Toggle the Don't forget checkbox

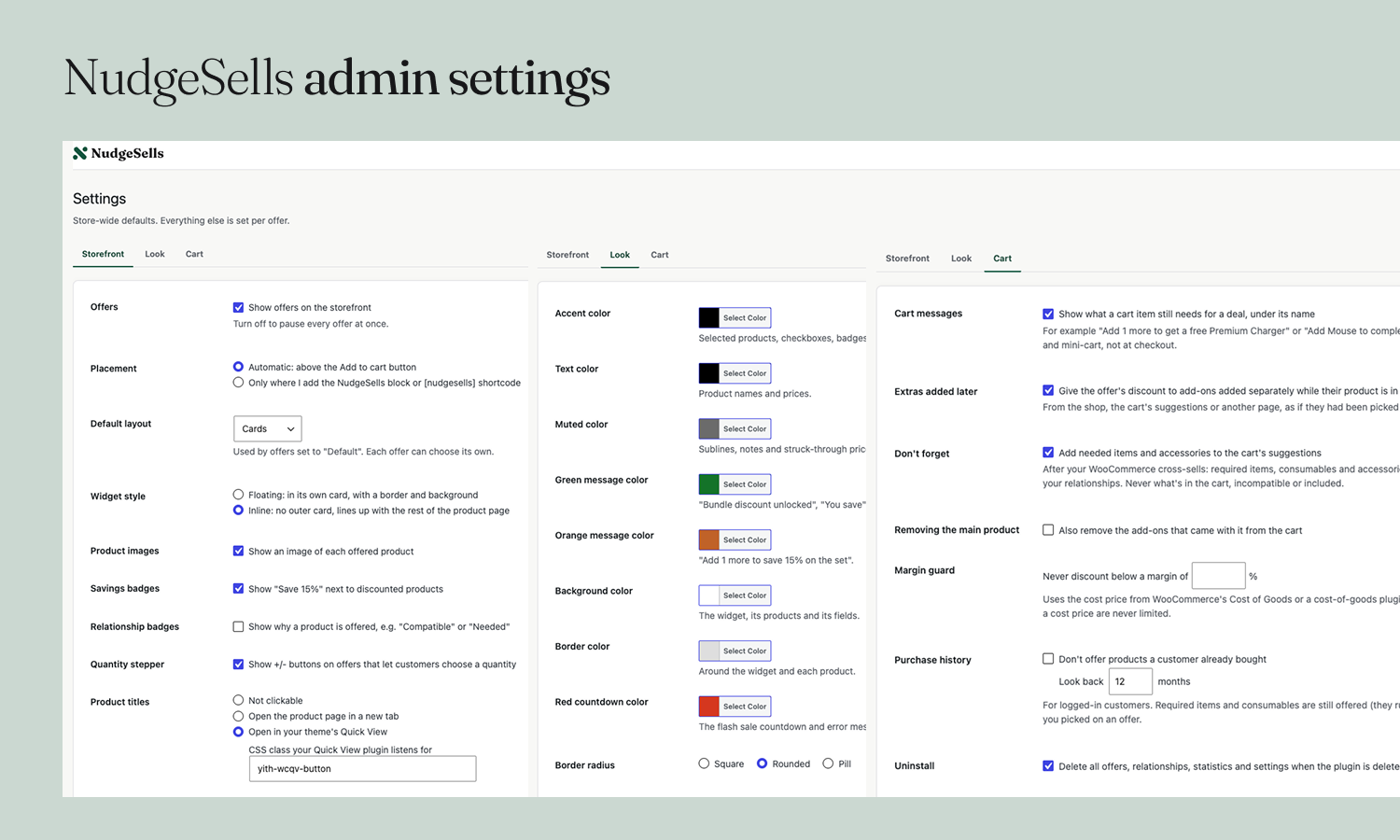click(1048, 453)
